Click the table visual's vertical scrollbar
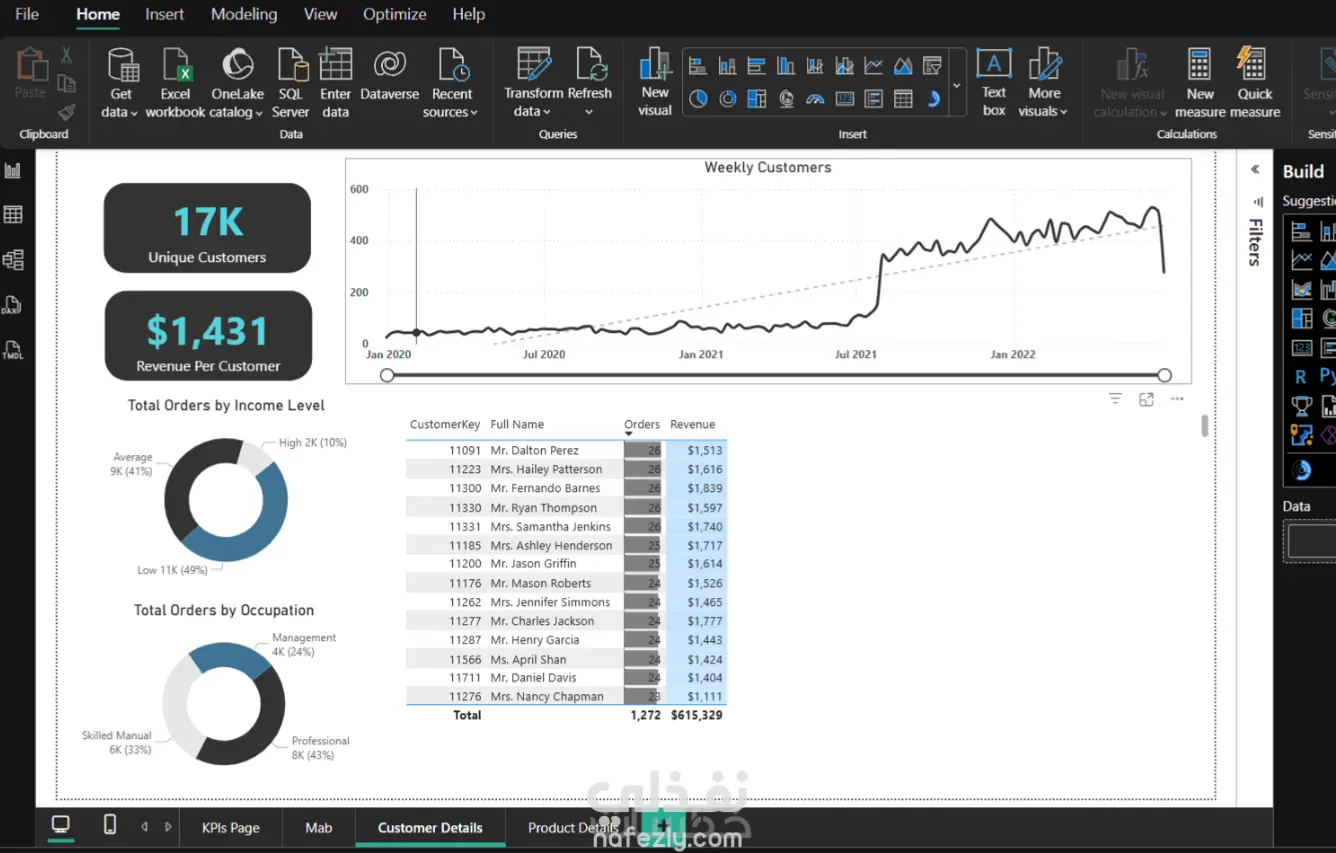The height and width of the screenshot is (853, 1336). click(1204, 425)
